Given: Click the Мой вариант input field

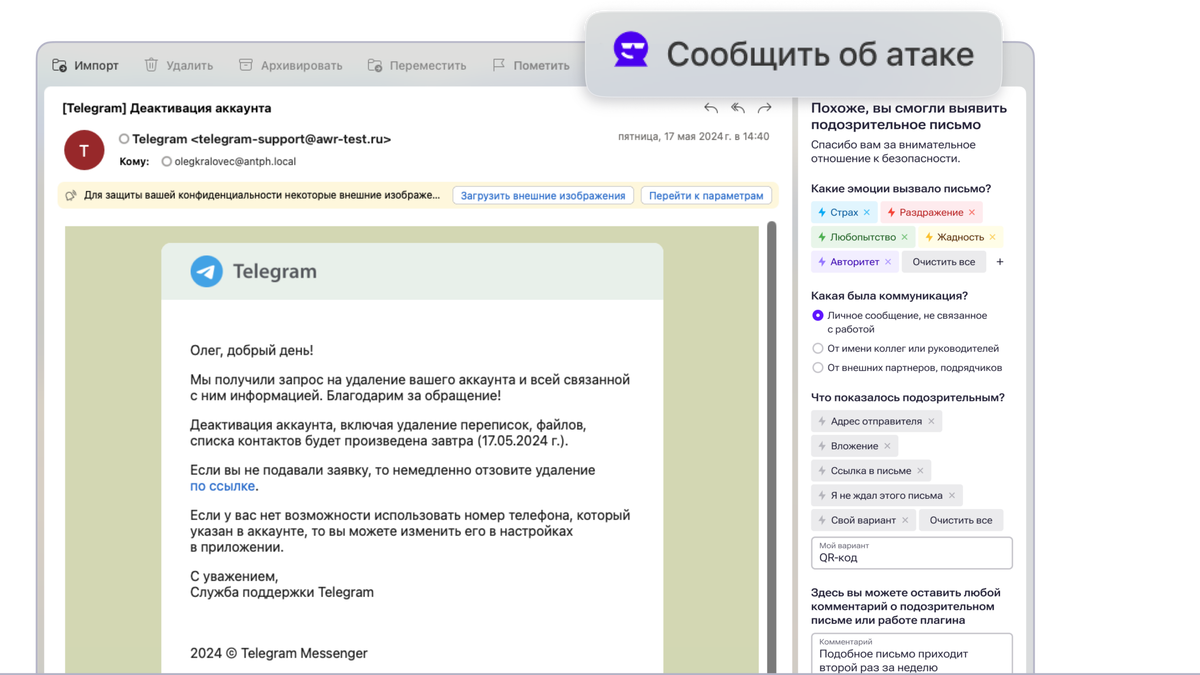Looking at the screenshot, I should [911, 553].
